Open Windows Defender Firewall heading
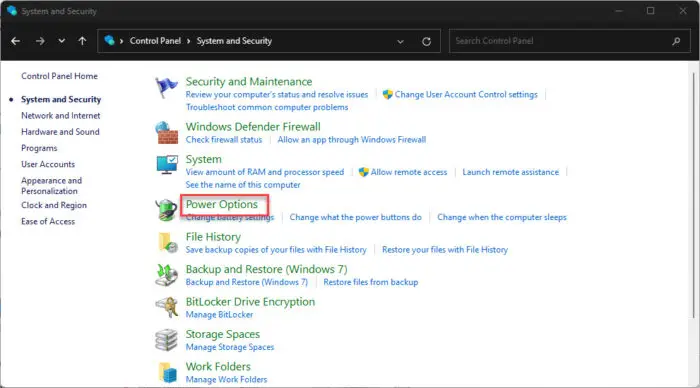 coord(253,127)
